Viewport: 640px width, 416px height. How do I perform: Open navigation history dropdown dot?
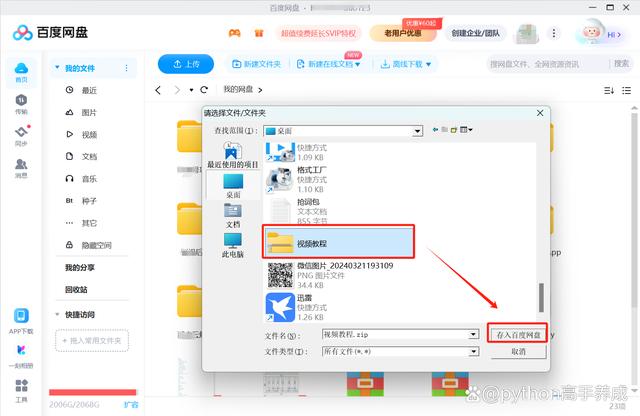[191, 90]
